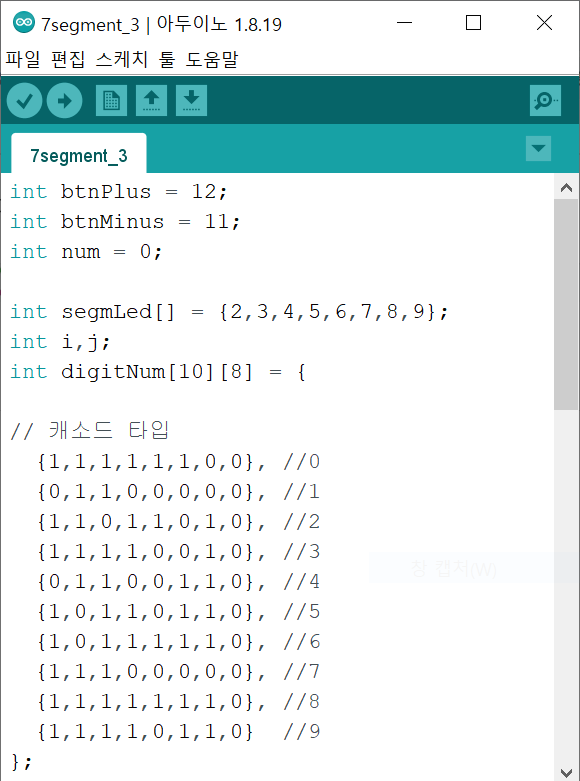This screenshot has width=580, height=781.
Task: Open the 툴 menu
Action: 167,60
